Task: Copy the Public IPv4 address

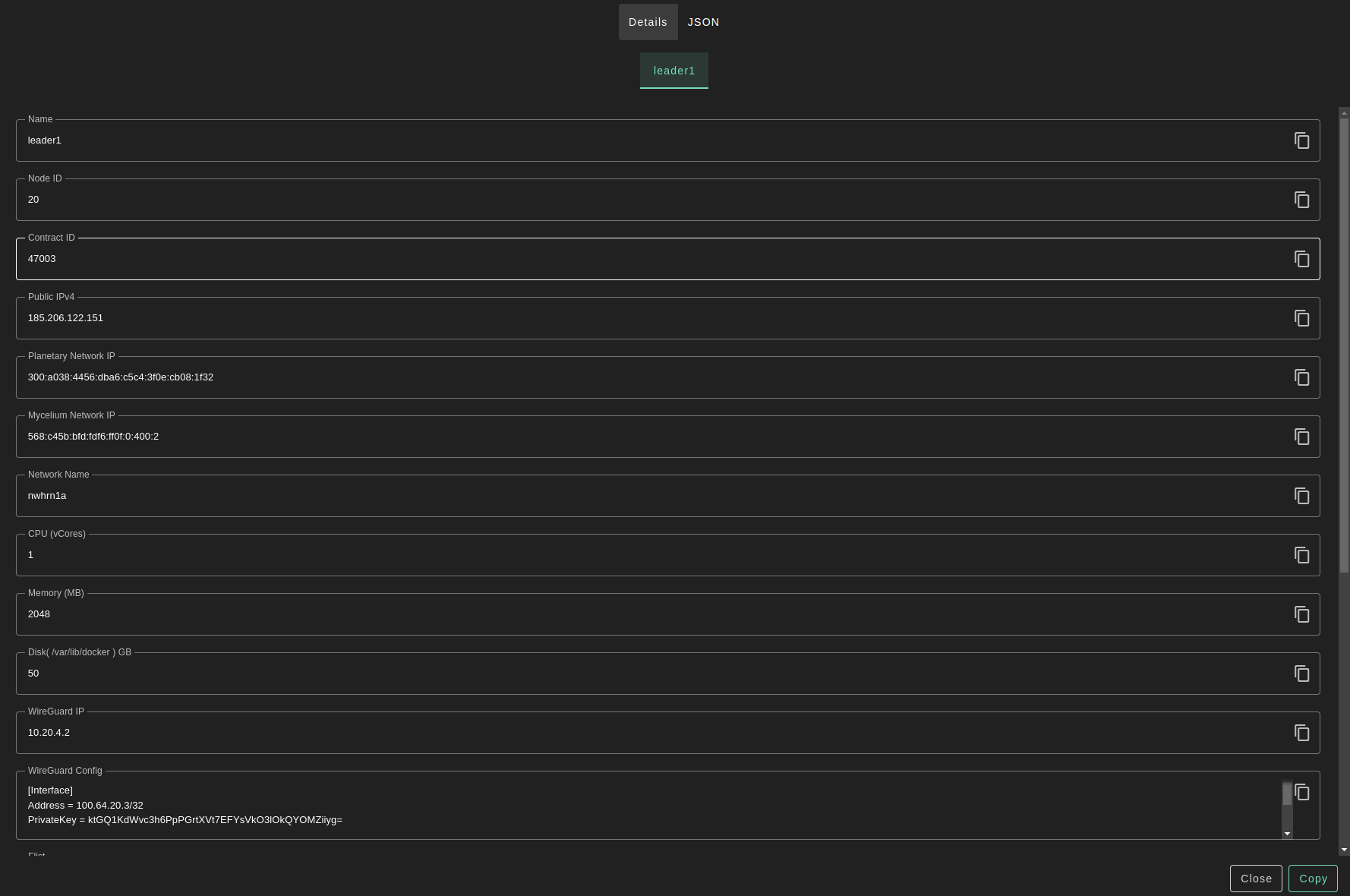Action: pyautogui.click(x=1301, y=318)
